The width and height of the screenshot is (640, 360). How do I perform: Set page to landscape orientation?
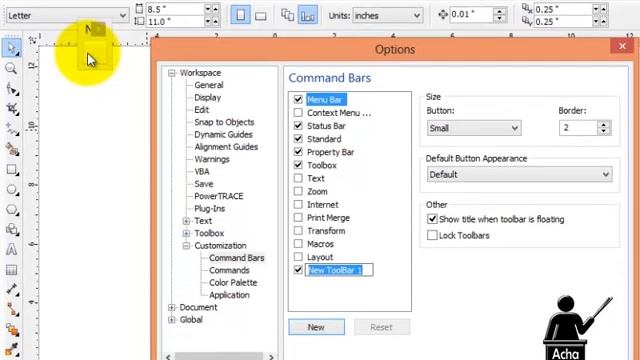[x=260, y=16]
